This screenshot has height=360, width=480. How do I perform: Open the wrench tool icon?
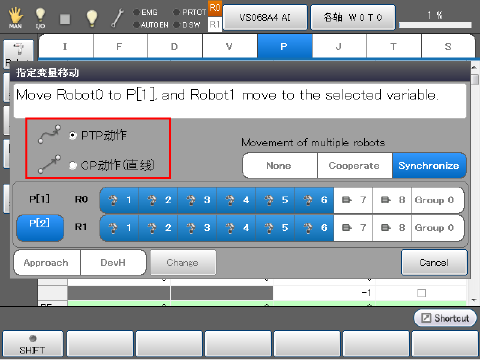117,18
